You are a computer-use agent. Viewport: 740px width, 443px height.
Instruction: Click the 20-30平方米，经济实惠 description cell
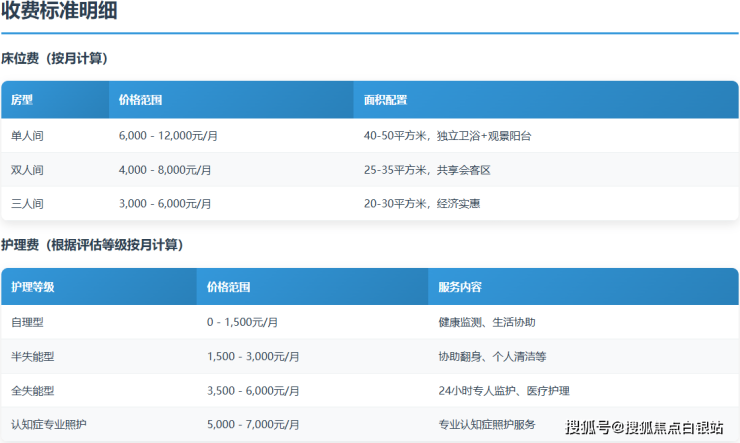coord(421,204)
